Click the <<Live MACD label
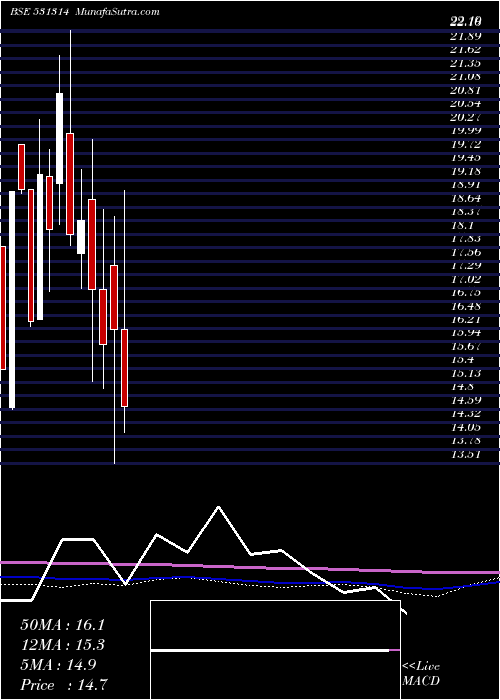The width and height of the screenshot is (500, 700). tap(421, 674)
